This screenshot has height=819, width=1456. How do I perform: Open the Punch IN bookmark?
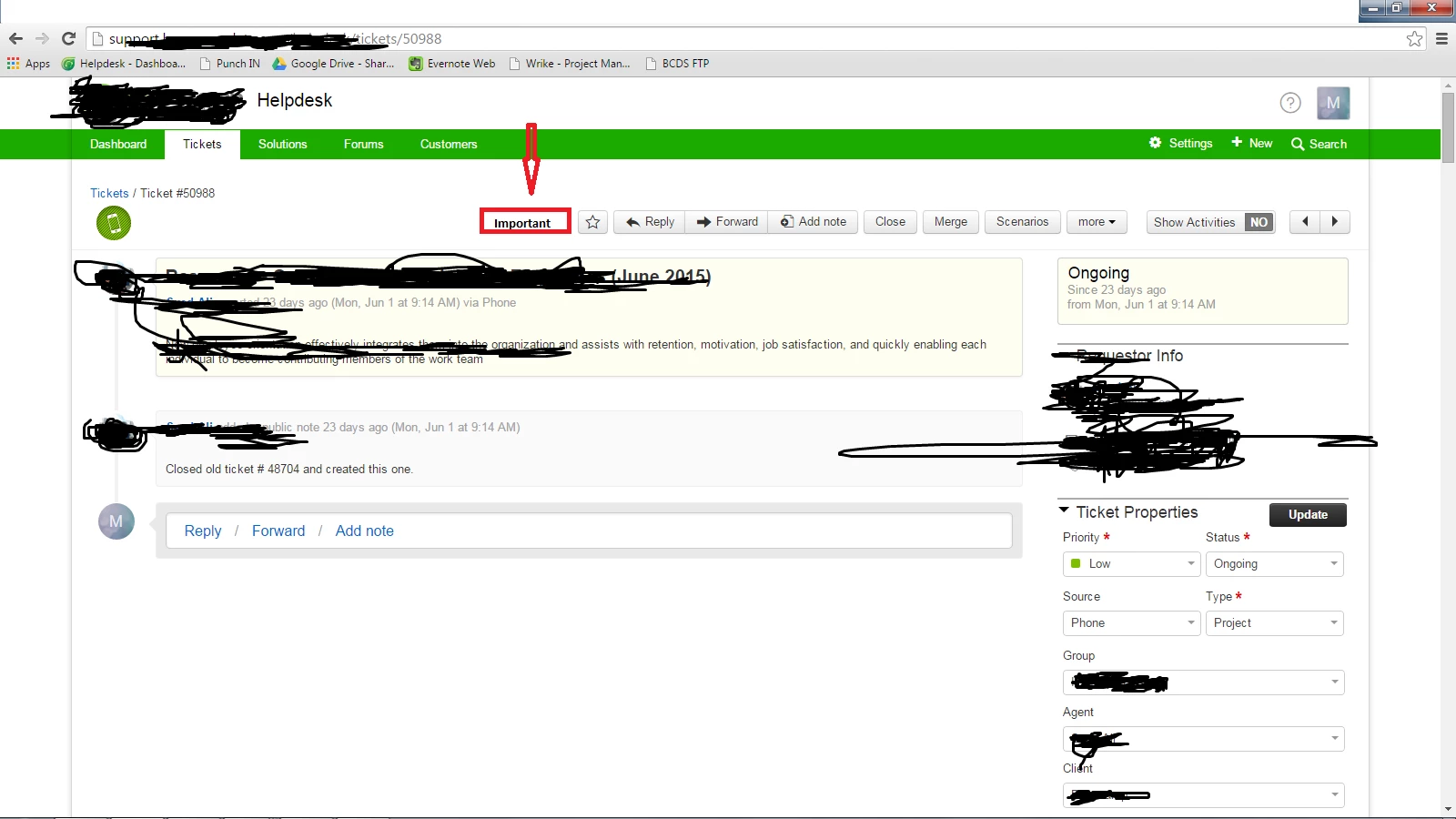click(x=230, y=64)
